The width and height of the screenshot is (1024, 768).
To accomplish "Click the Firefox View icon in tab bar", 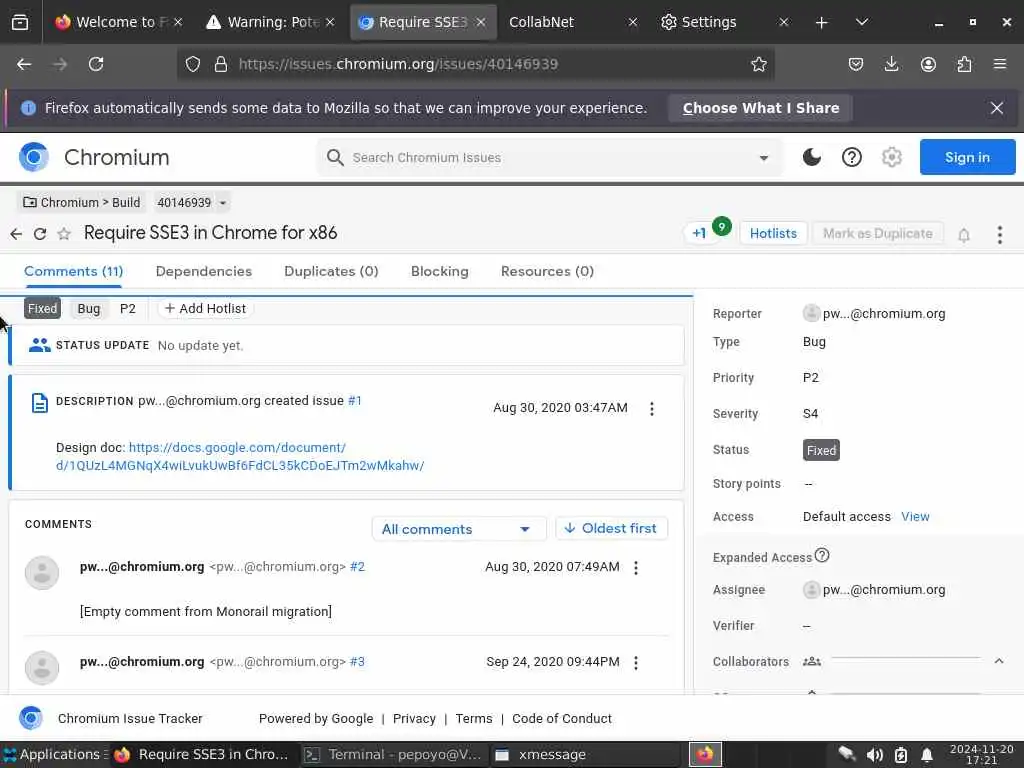I will point(20,22).
